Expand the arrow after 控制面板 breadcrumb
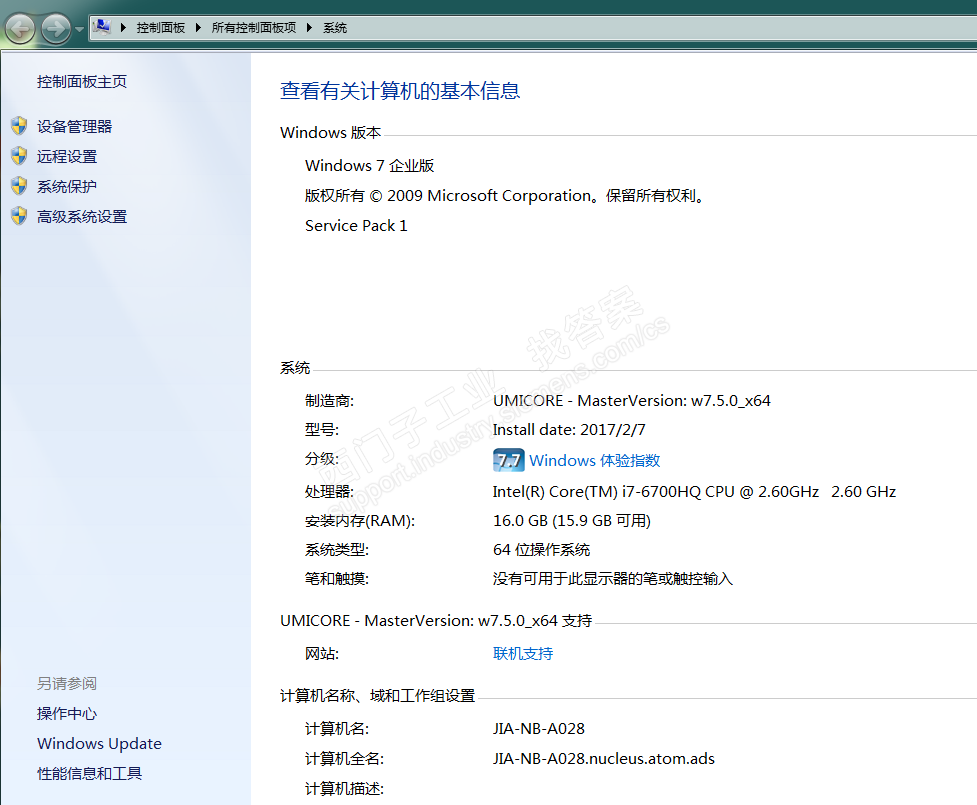Image resolution: width=977 pixels, height=805 pixels. coord(198,27)
